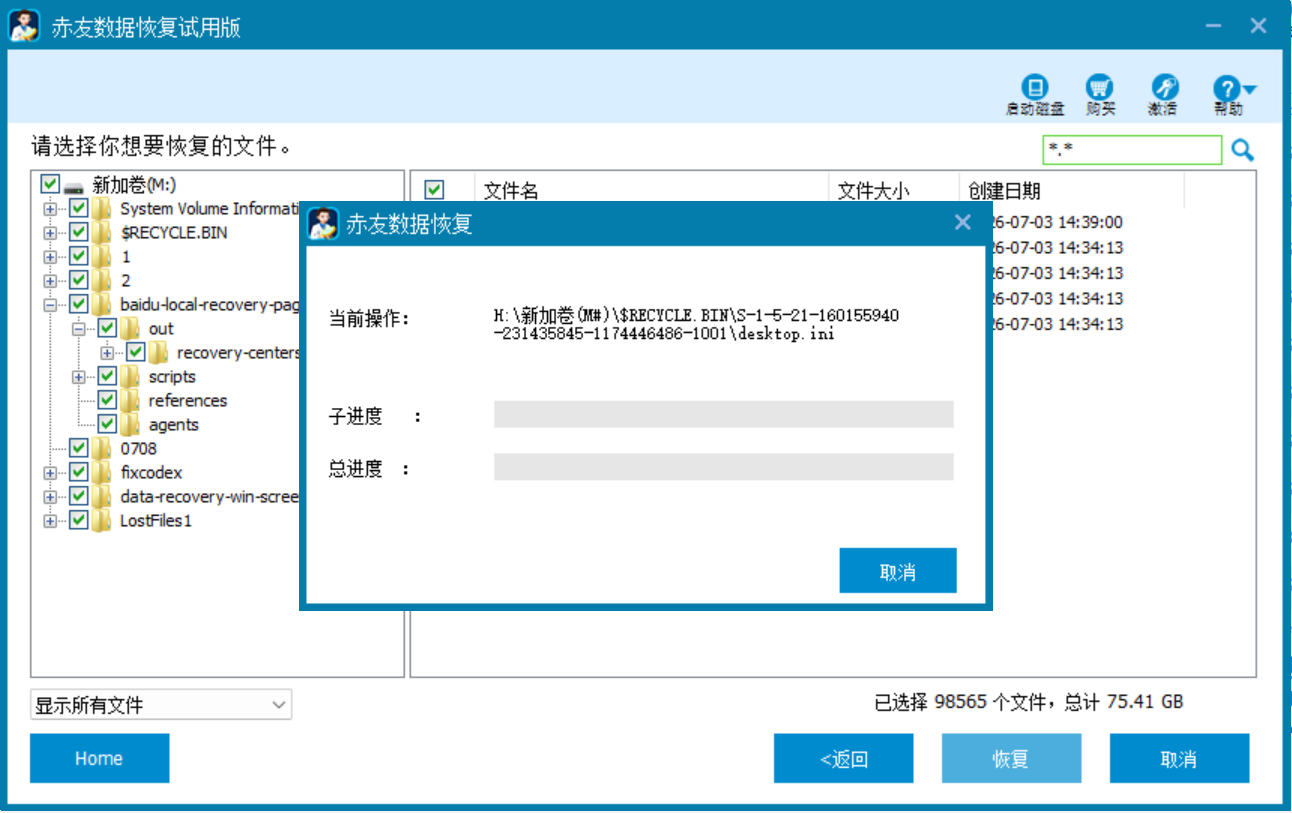The width and height of the screenshot is (1292, 813).
Task: Expand folder 1 in the tree
Action: coord(50,257)
